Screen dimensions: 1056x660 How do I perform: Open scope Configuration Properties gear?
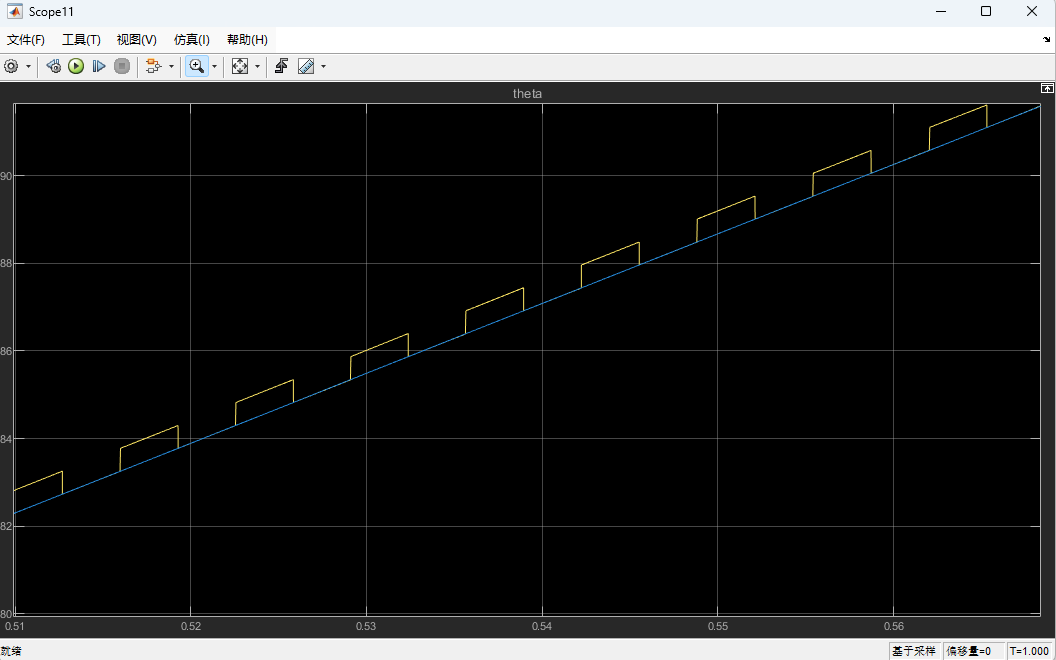[11, 66]
